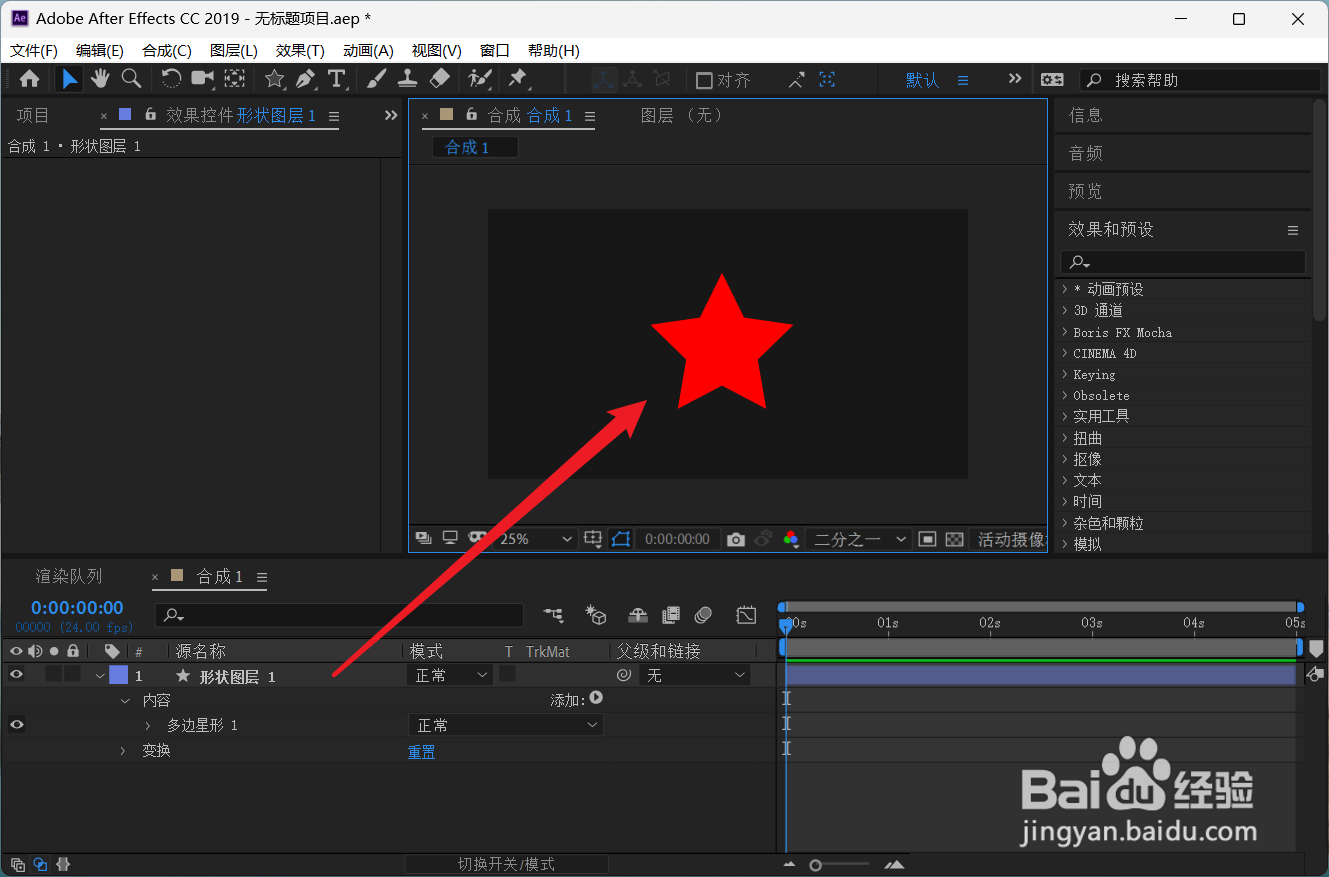
Task: Switch to the 渲染队列 tab
Action: [69, 577]
